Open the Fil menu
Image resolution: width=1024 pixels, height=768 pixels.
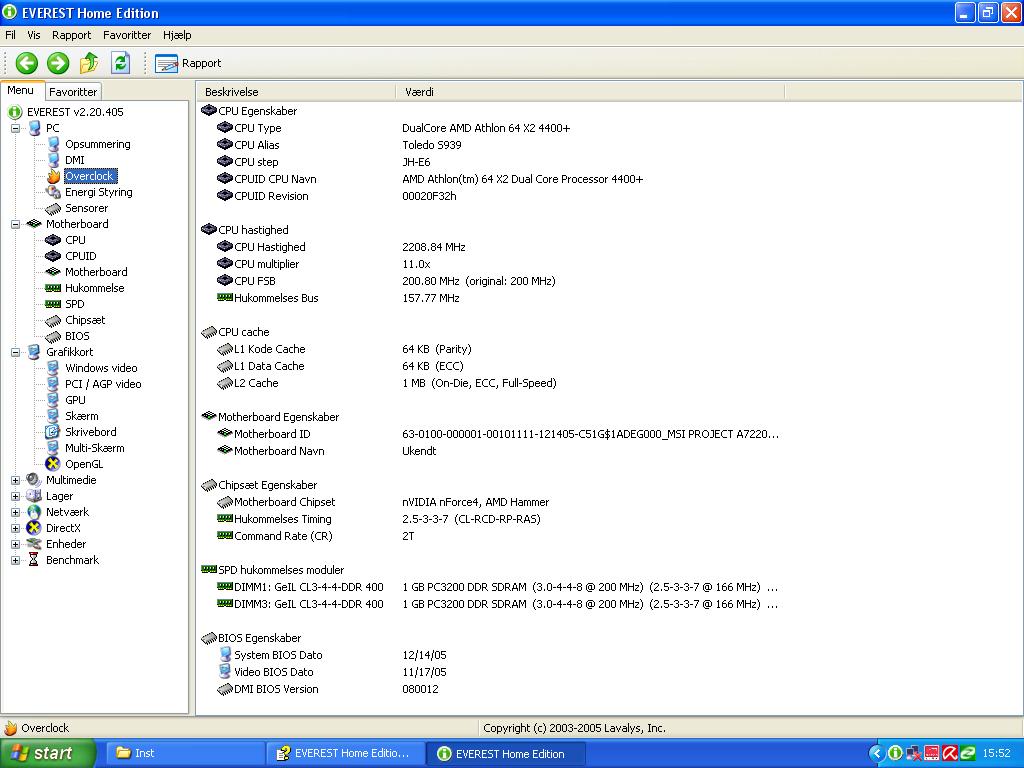tap(10, 35)
